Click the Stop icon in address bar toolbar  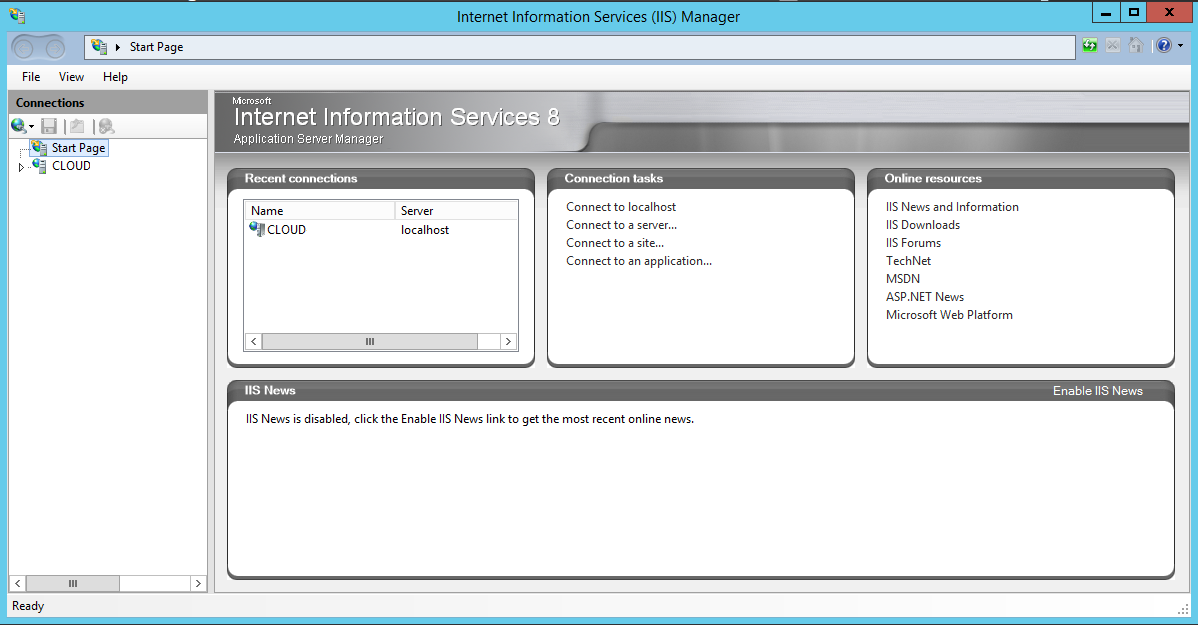click(1112, 46)
